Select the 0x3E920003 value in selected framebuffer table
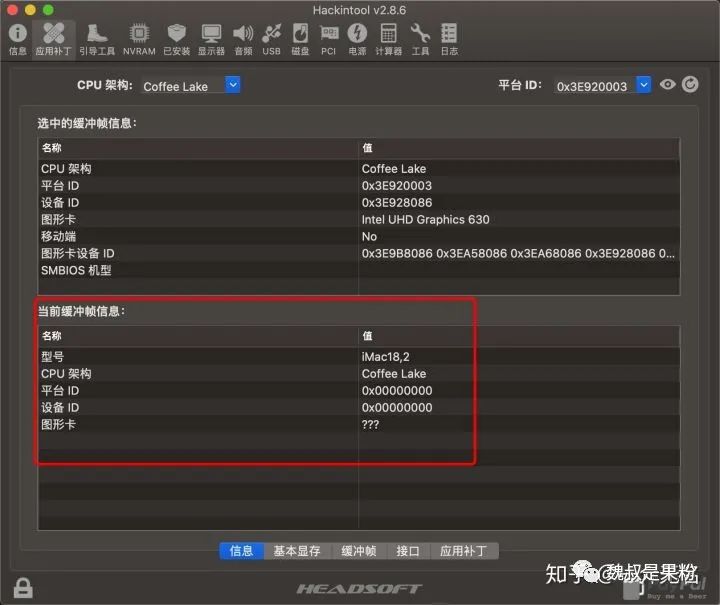The height and width of the screenshot is (605, 720). [397, 185]
